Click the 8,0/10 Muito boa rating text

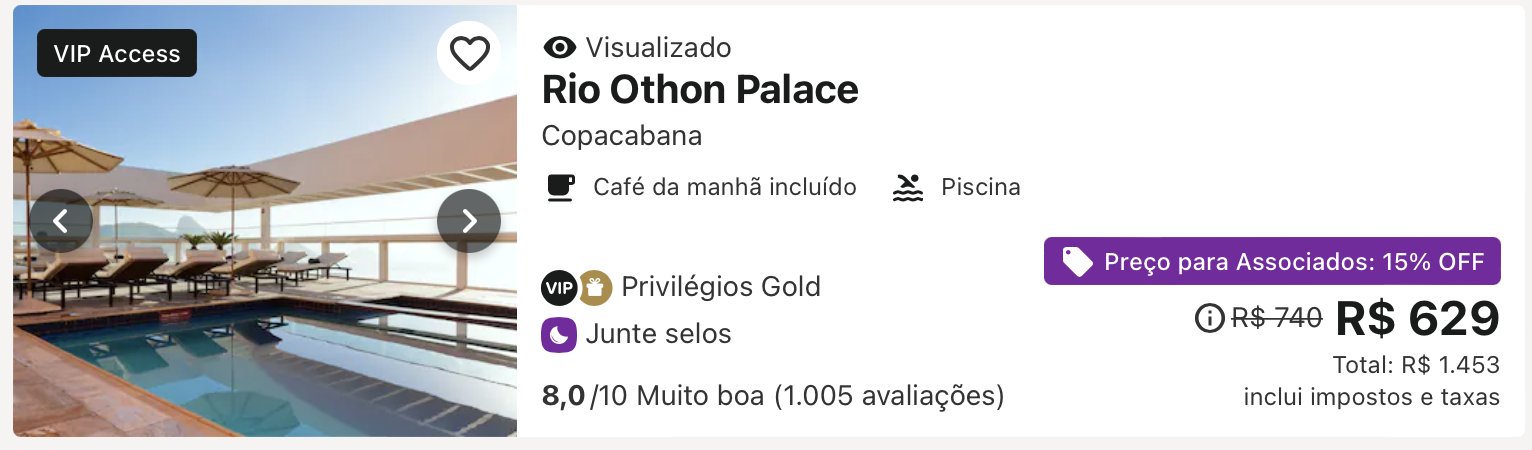click(x=773, y=396)
